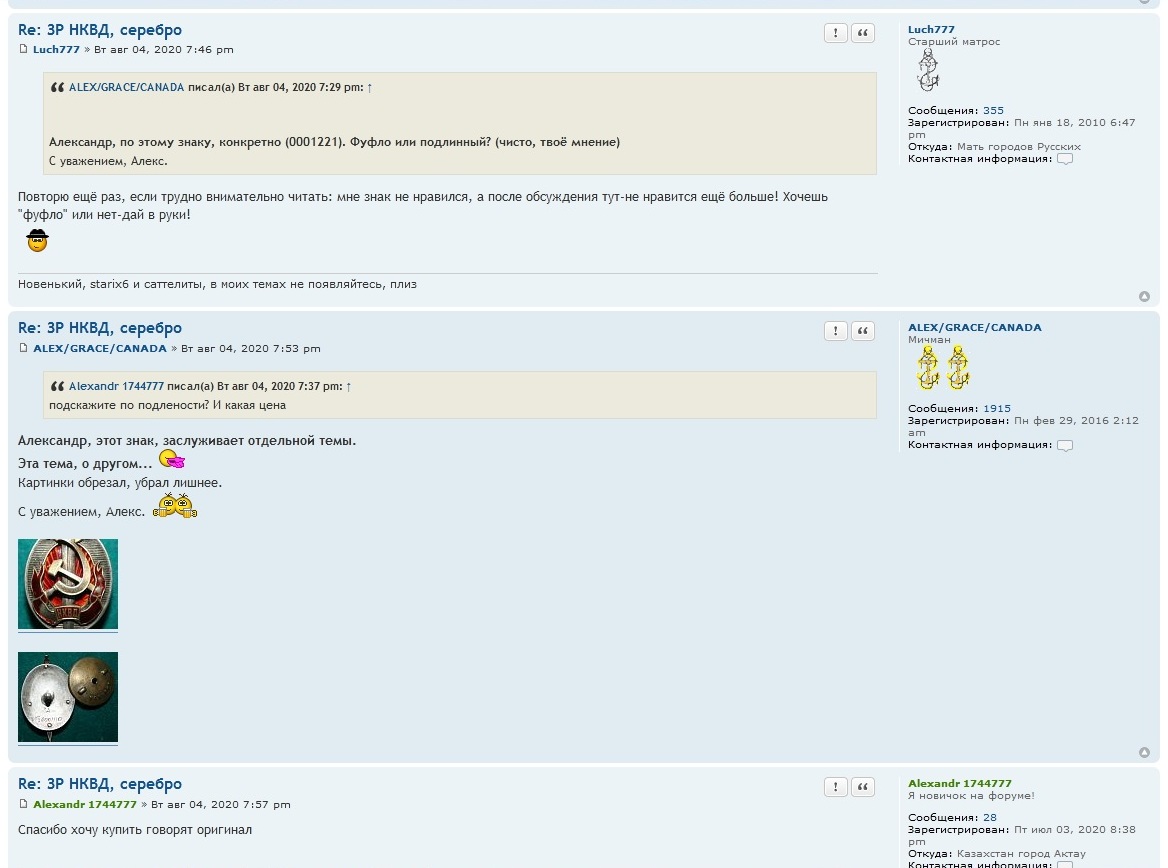Open the badge front side thumbnail
The width and height of the screenshot is (1168, 868).
click(68, 584)
